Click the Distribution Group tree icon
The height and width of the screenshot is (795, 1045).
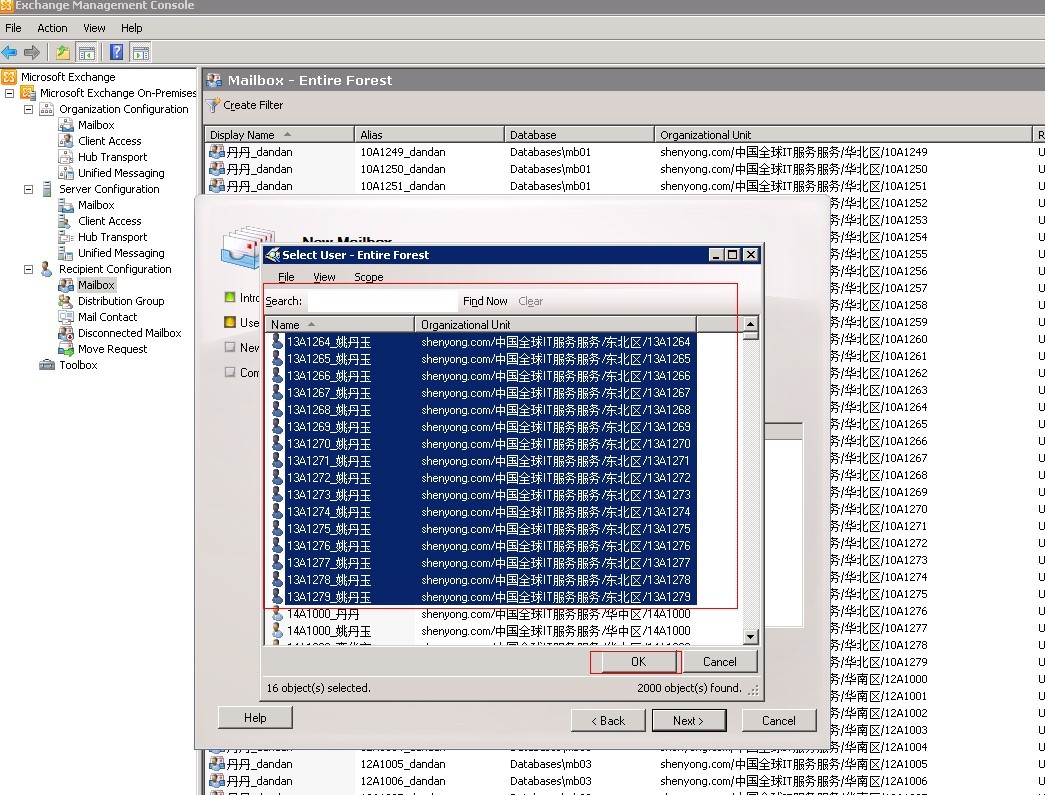65,301
